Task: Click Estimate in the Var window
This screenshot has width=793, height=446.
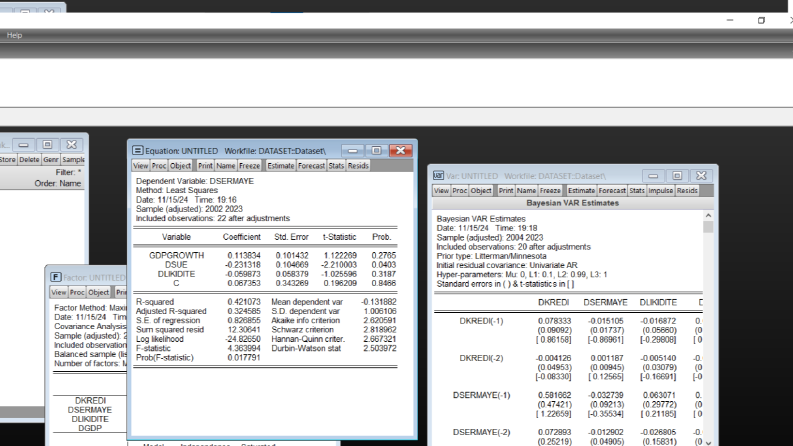Action: click(x=581, y=191)
